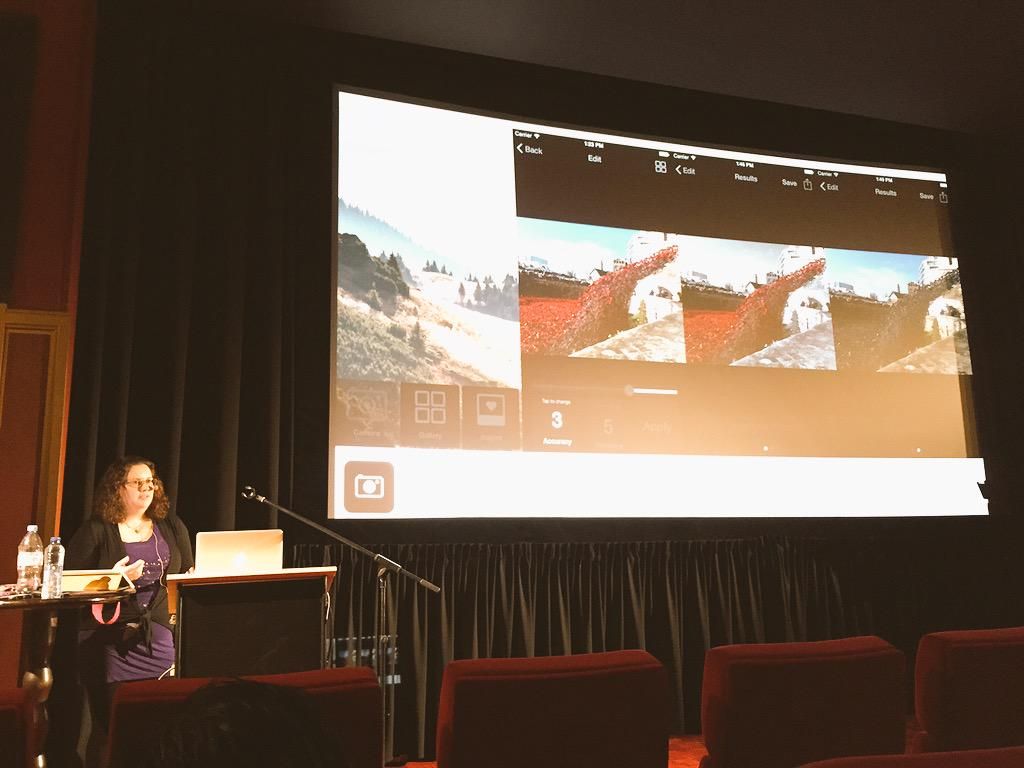The width and height of the screenshot is (1024, 768).
Task: Tap the grid icon in the Edit header
Action: click(661, 167)
